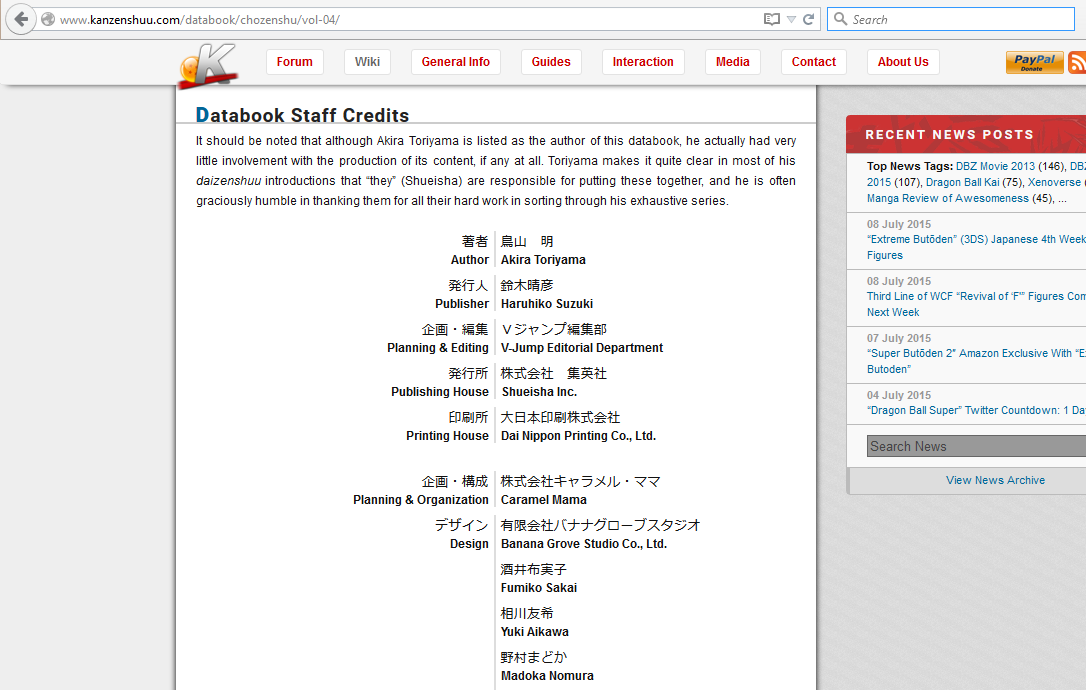Click the Author label
The image size is (1086, 690).
click(470, 260)
